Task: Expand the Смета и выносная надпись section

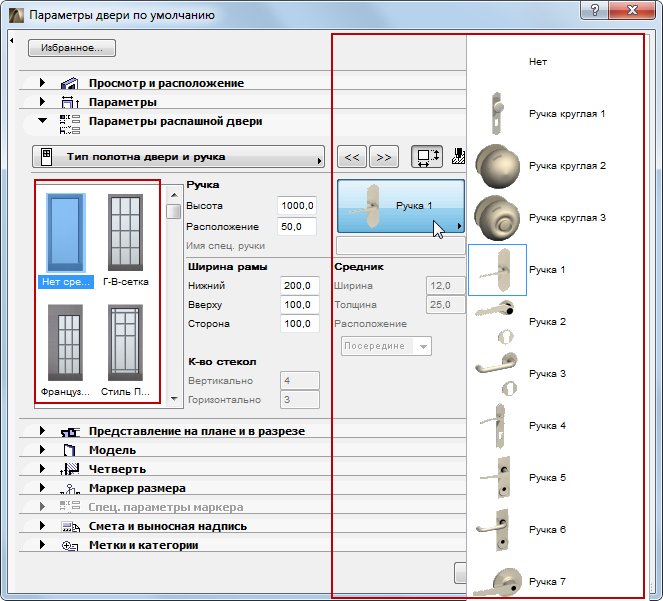Action: click(42, 526)
